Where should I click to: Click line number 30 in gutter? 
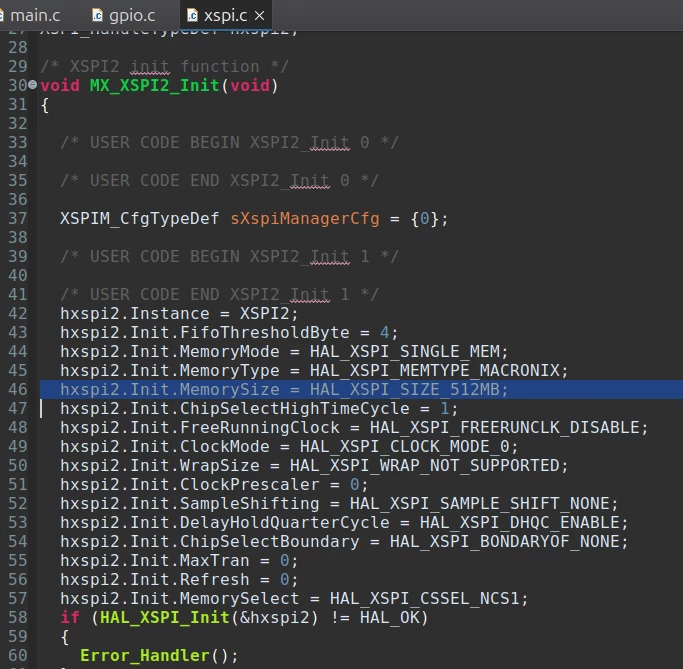point(17,85)
